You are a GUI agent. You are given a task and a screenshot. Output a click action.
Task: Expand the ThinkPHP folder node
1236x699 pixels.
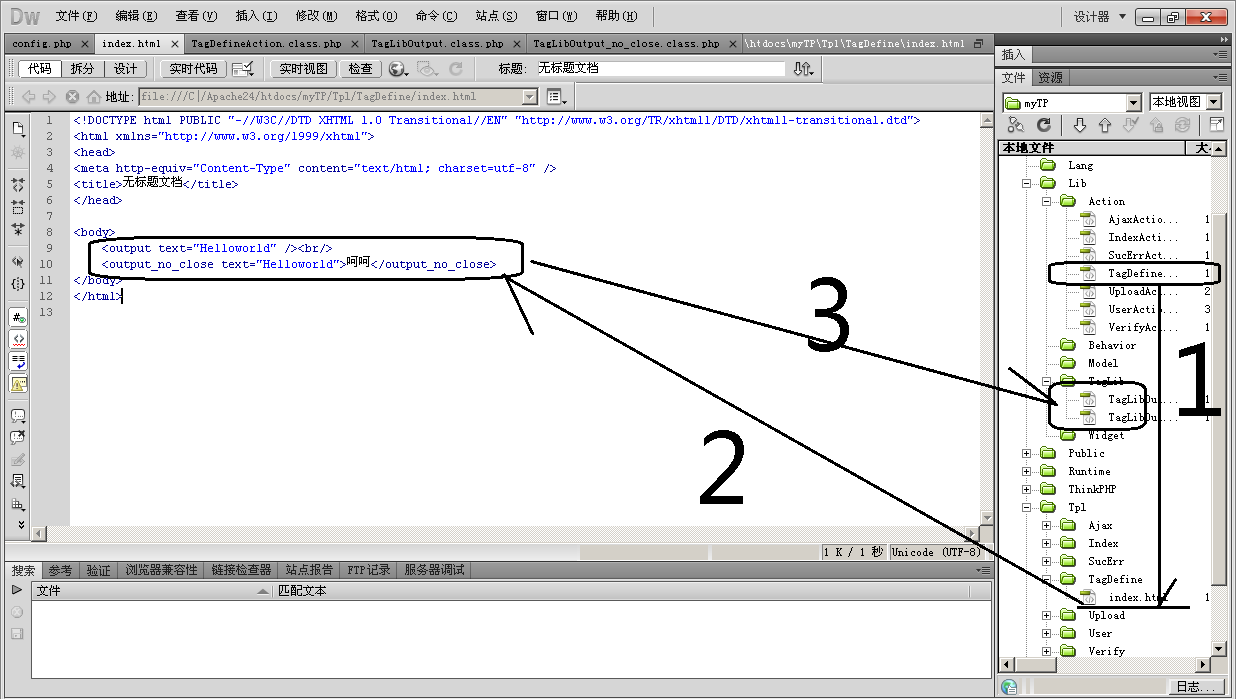pos(1026,489)
